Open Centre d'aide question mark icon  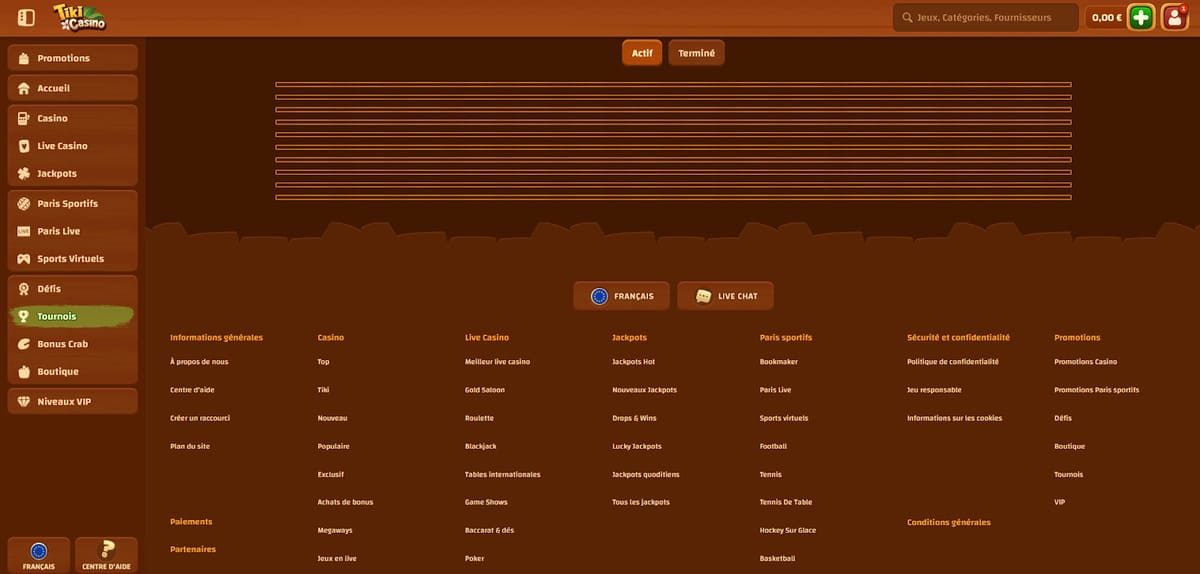tap(106, 555)
